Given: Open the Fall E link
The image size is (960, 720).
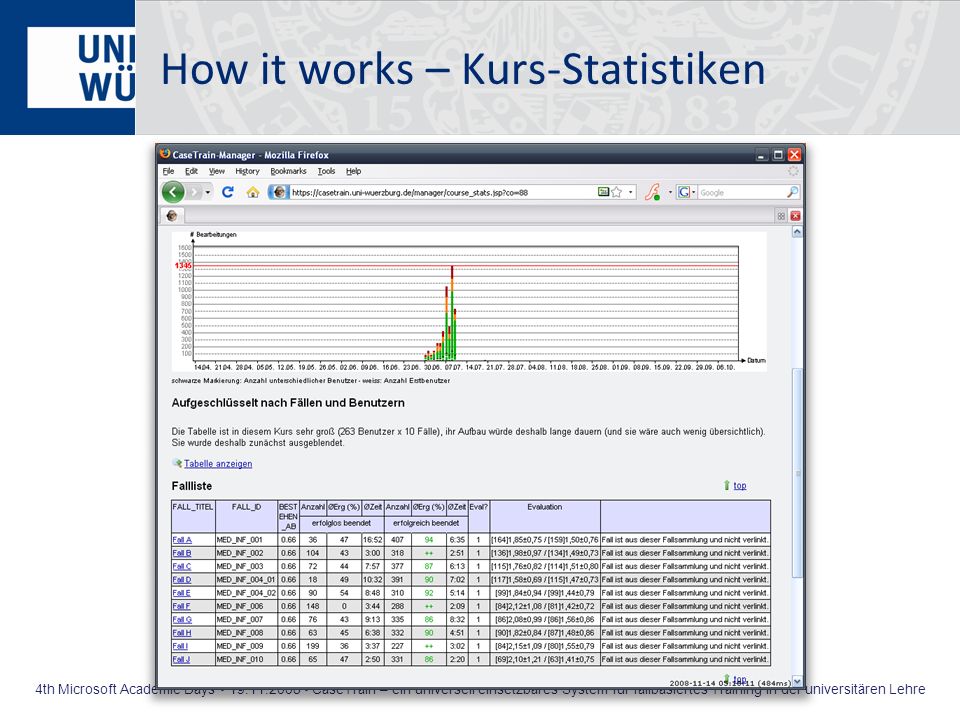Looking at the screenshot, I should (181, 593).
